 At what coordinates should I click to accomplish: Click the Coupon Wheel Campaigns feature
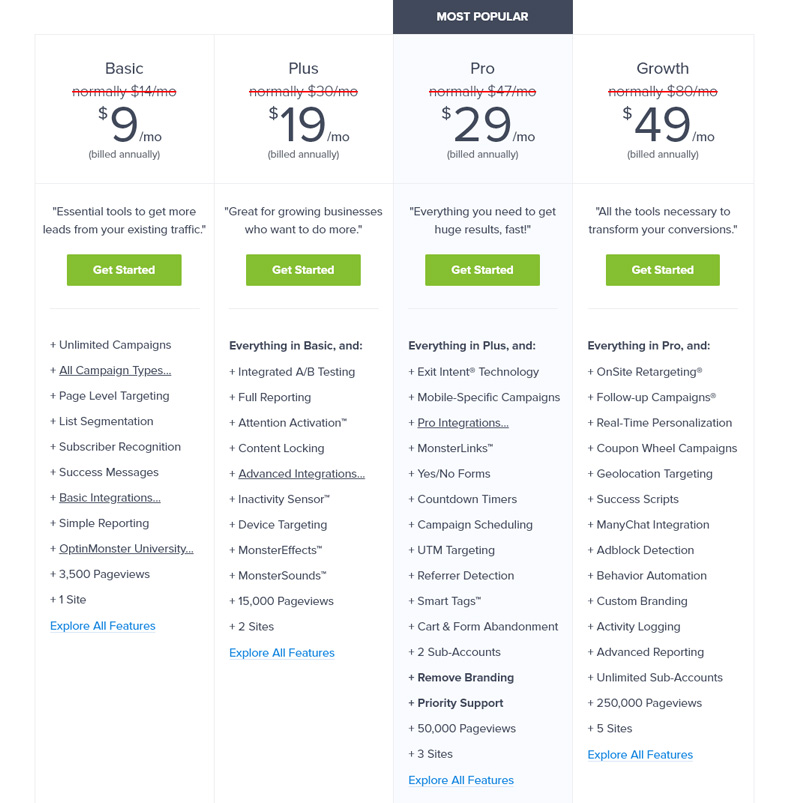pos(666,449)
